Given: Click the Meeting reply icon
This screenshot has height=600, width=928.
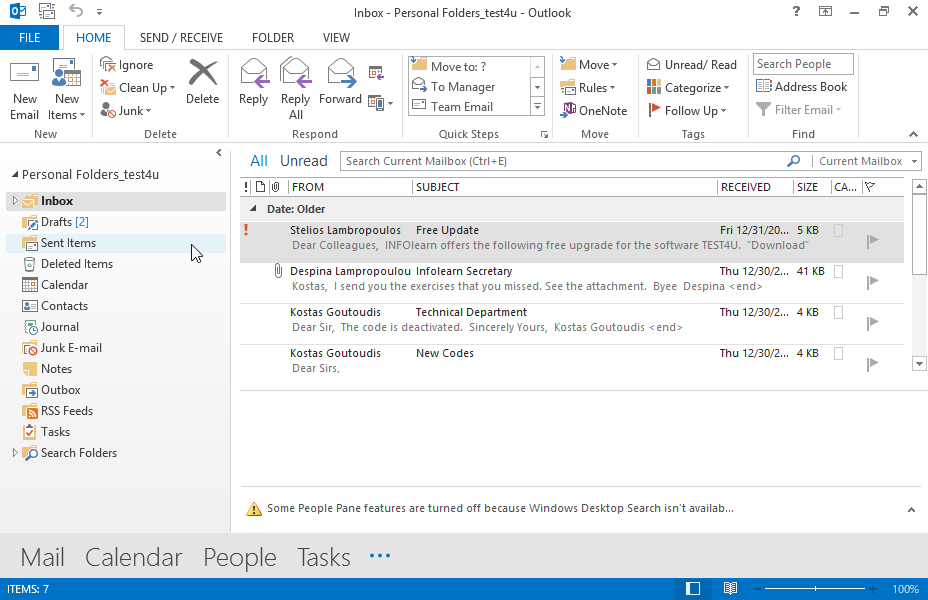Looking at the screenshot, I should click(x=376, y=73).
